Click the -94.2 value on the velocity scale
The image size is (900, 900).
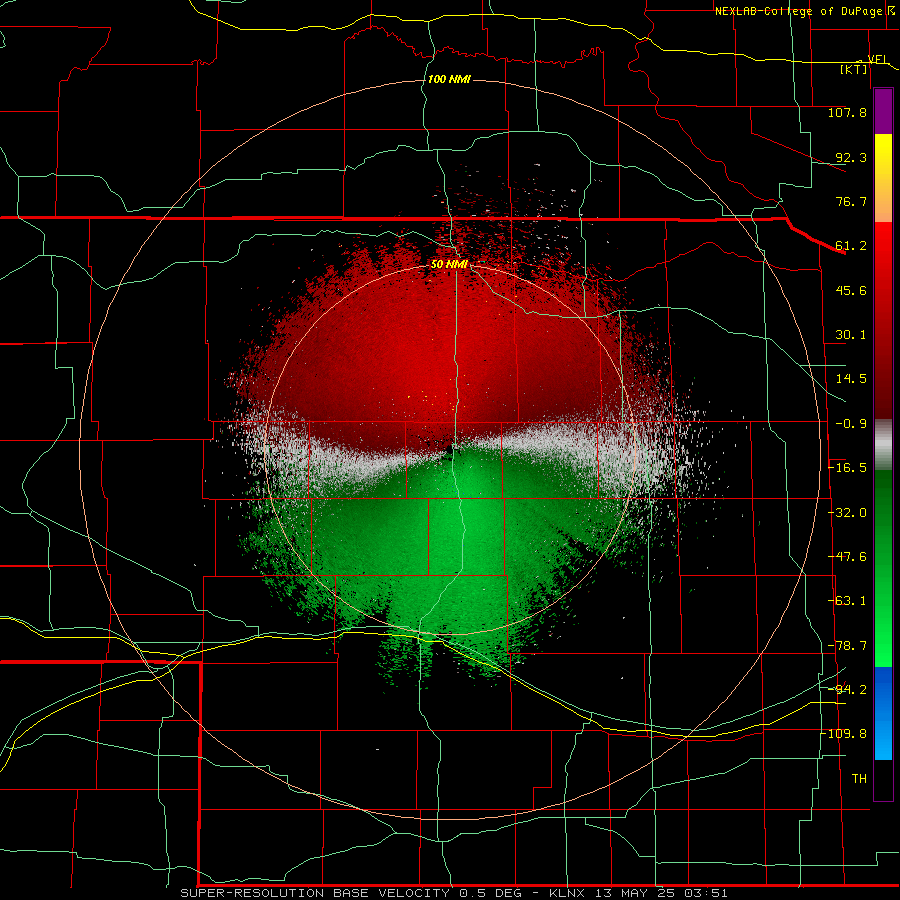(x=847, y=689)
